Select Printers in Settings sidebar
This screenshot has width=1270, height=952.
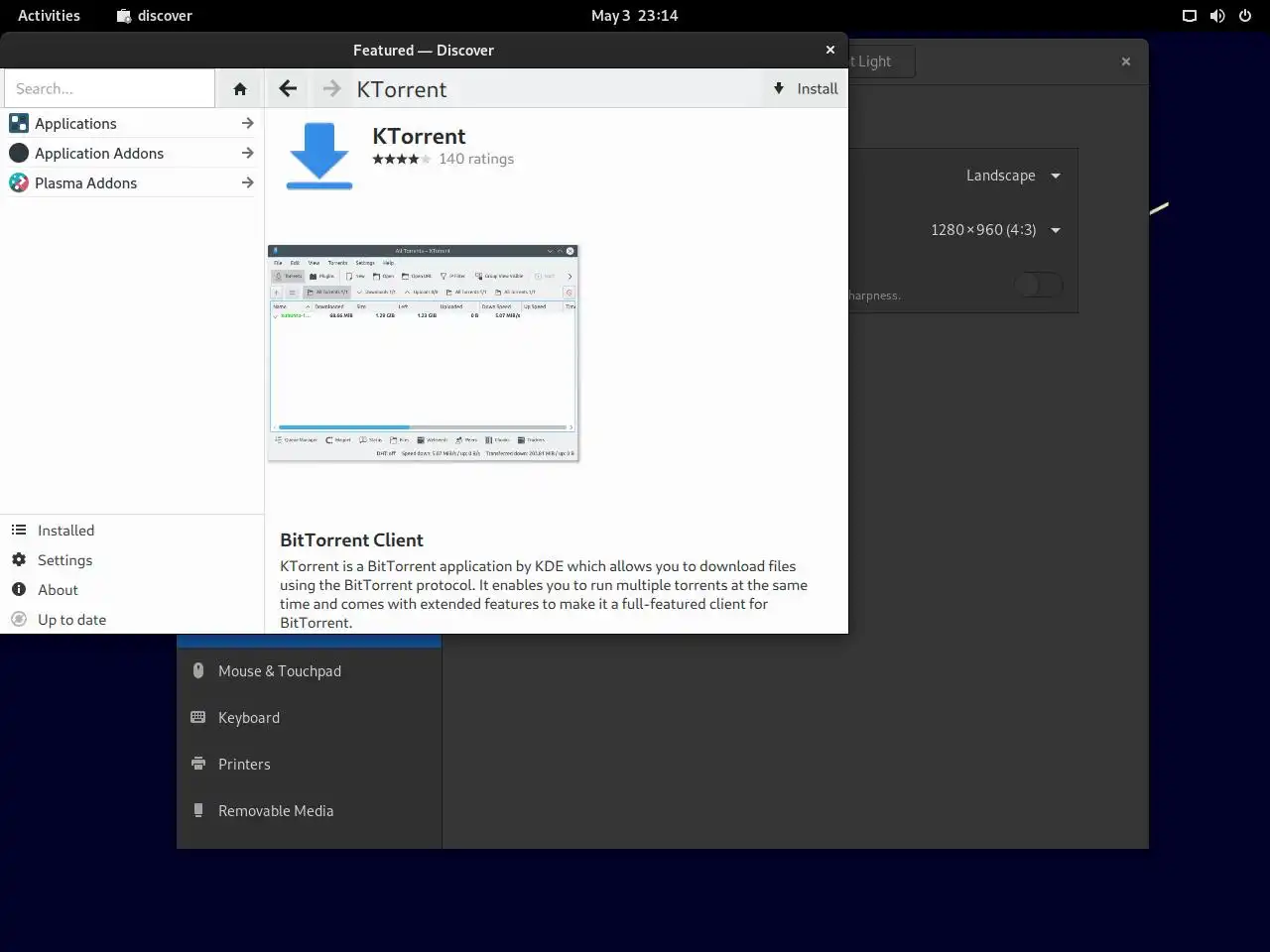(310, 765)
